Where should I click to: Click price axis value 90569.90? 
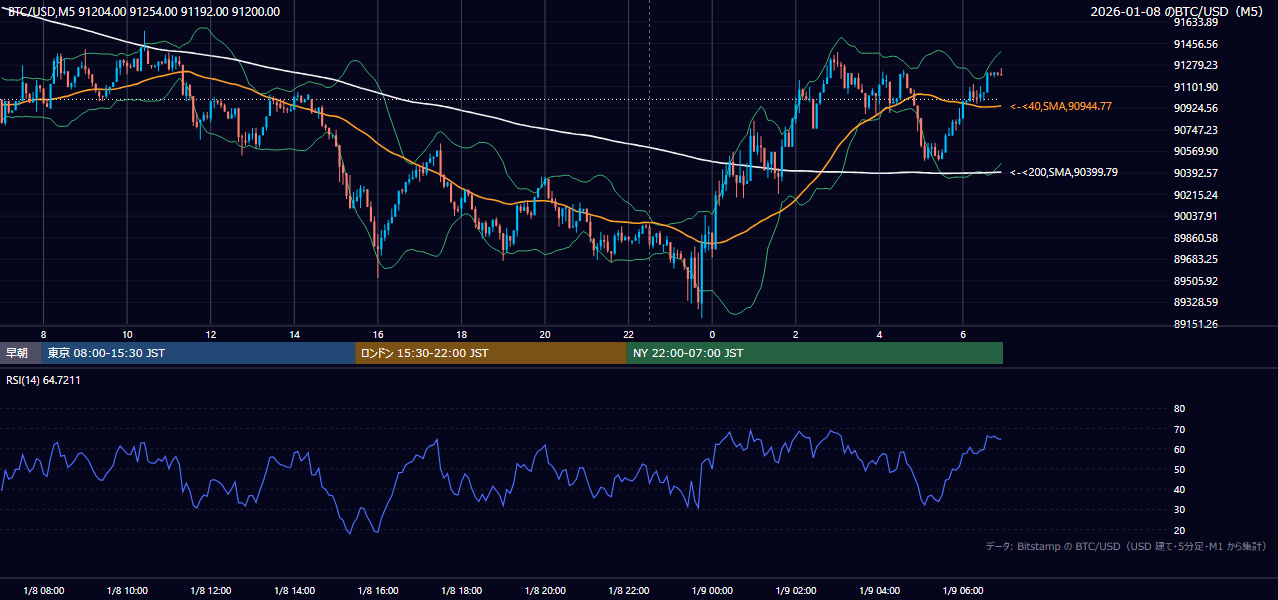pos(1196,151)
